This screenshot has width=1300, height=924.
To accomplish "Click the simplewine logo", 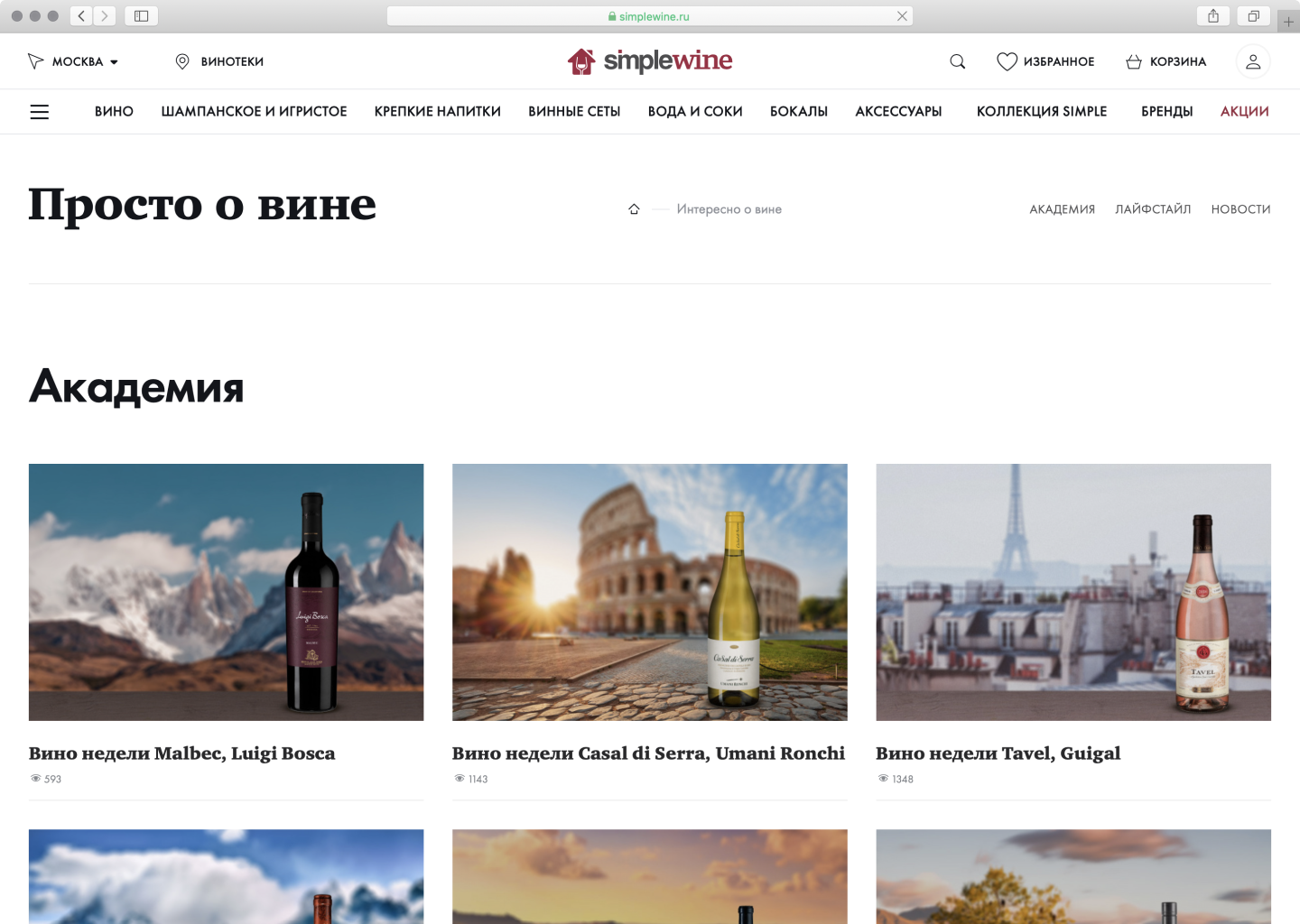I will tap(650, 60).
